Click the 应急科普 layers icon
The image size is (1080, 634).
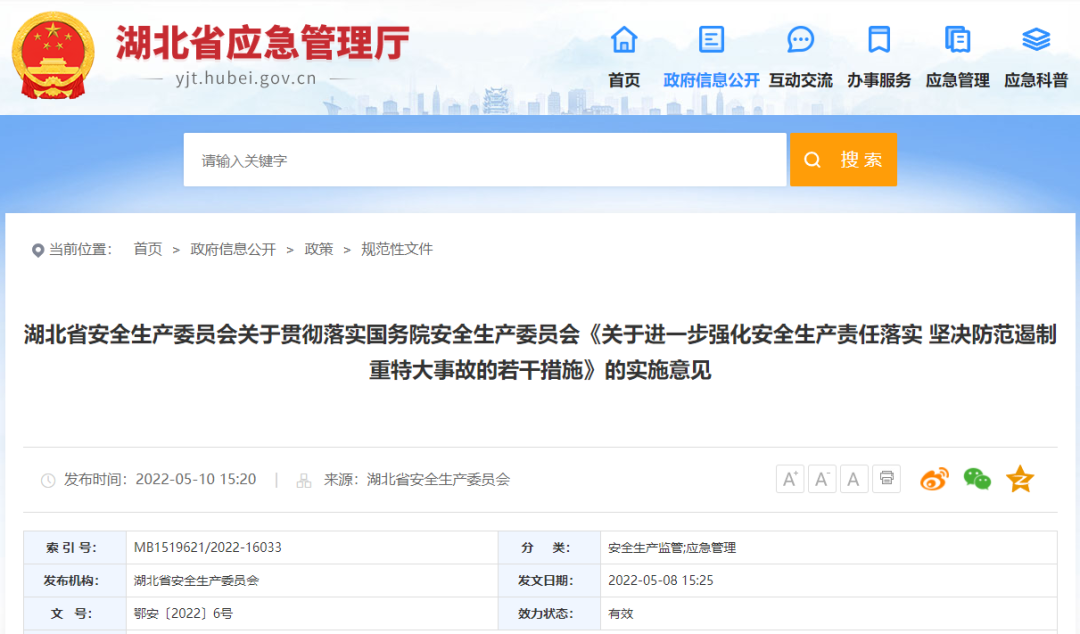[x=1036, y=40]
